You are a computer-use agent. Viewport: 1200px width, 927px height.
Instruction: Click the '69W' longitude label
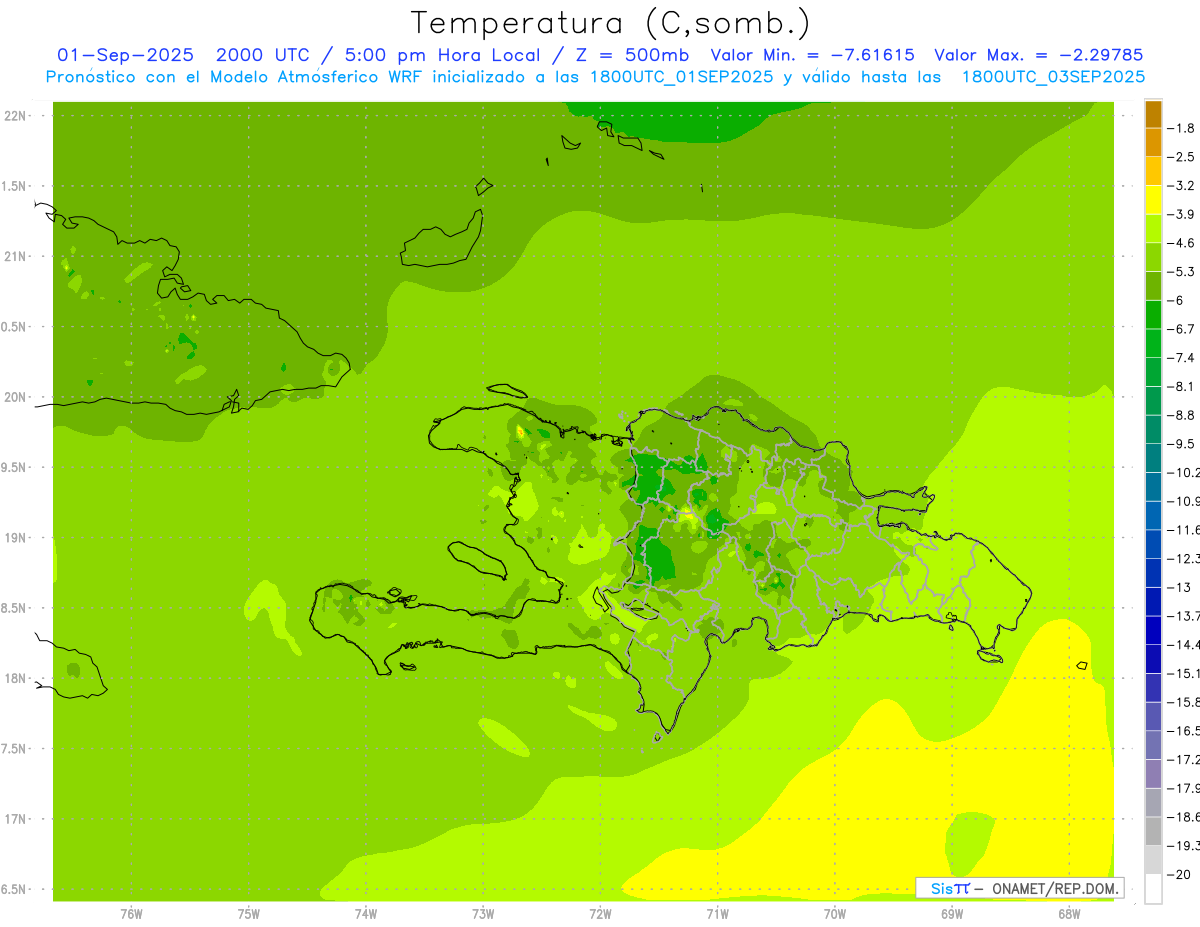[952, 914]
